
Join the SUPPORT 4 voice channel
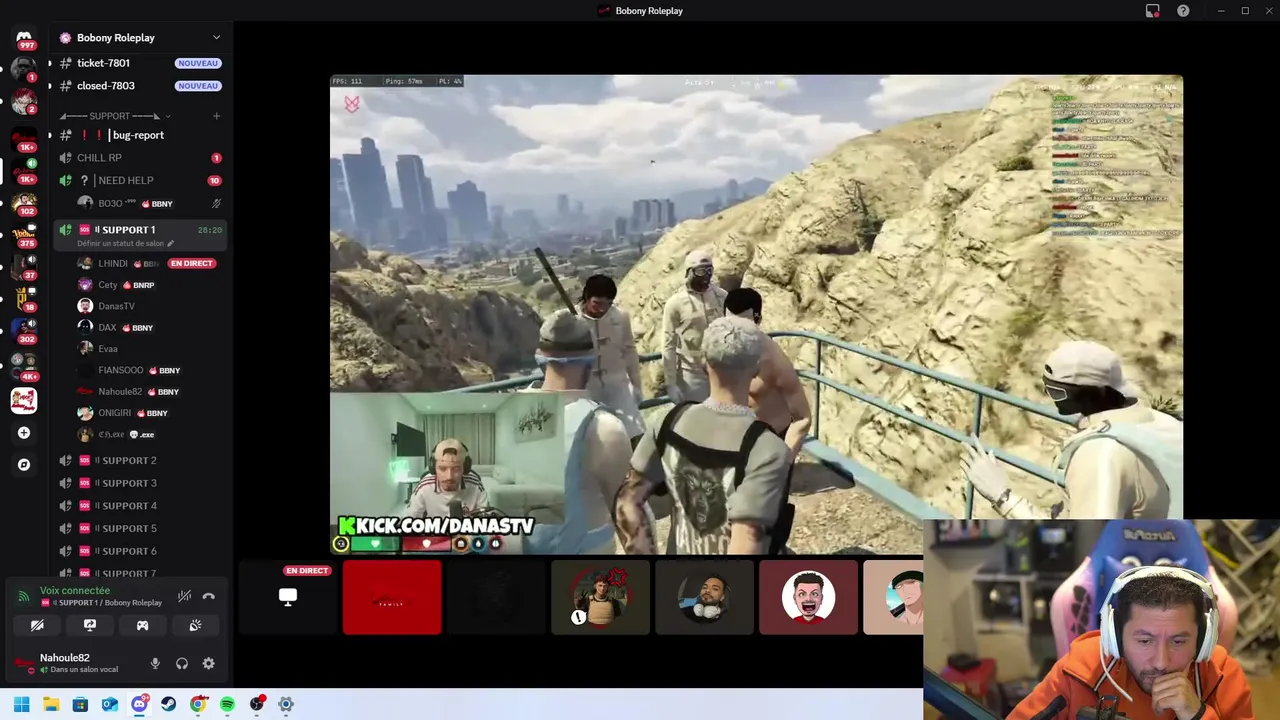click(x=140, y=506)
